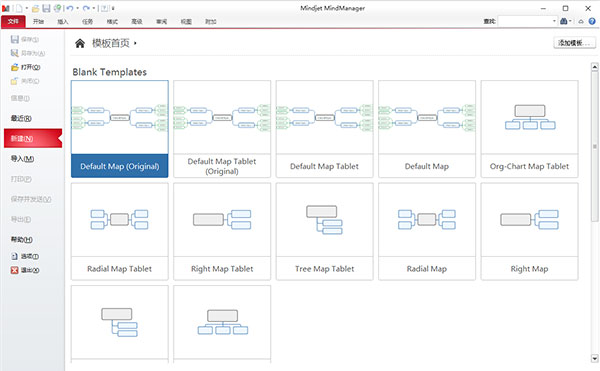The image size is (600, 371).
Task: Select the Right Map Tablet template
Action: pyautogui.click(x=222, y=231)
